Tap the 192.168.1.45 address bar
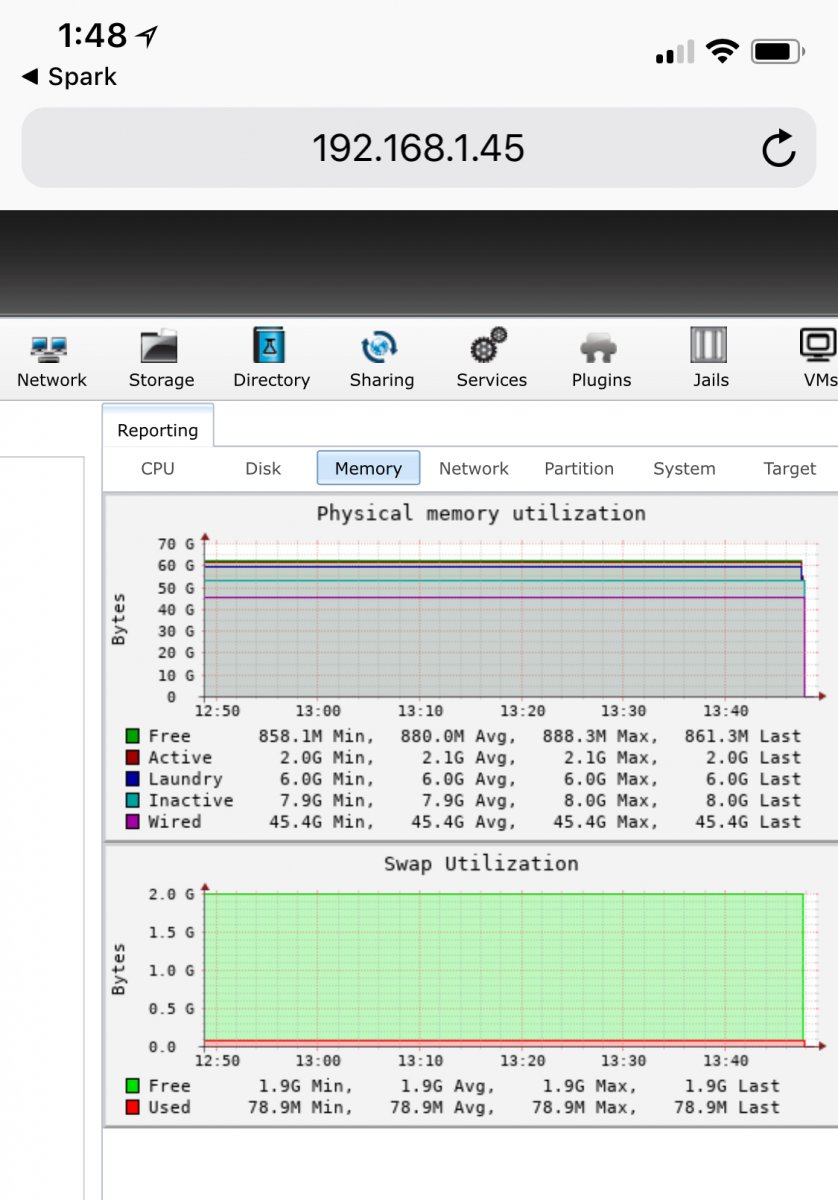This screenshot has width=838, height=1200. tap(419, 148)
